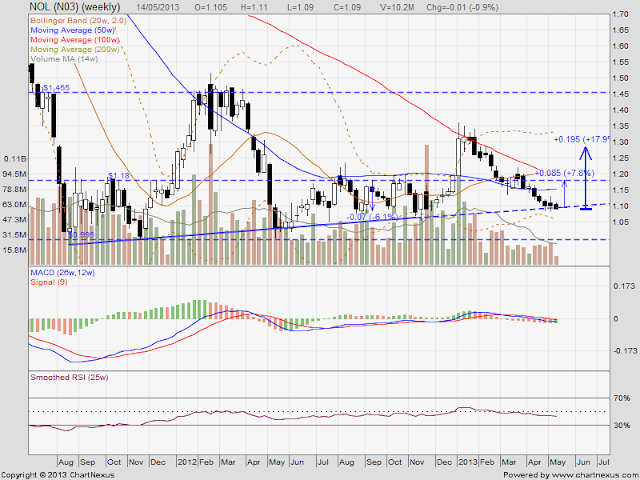
Task: Select the NOL (N03) (weekly) chart title
Action: tap(75, 7)
